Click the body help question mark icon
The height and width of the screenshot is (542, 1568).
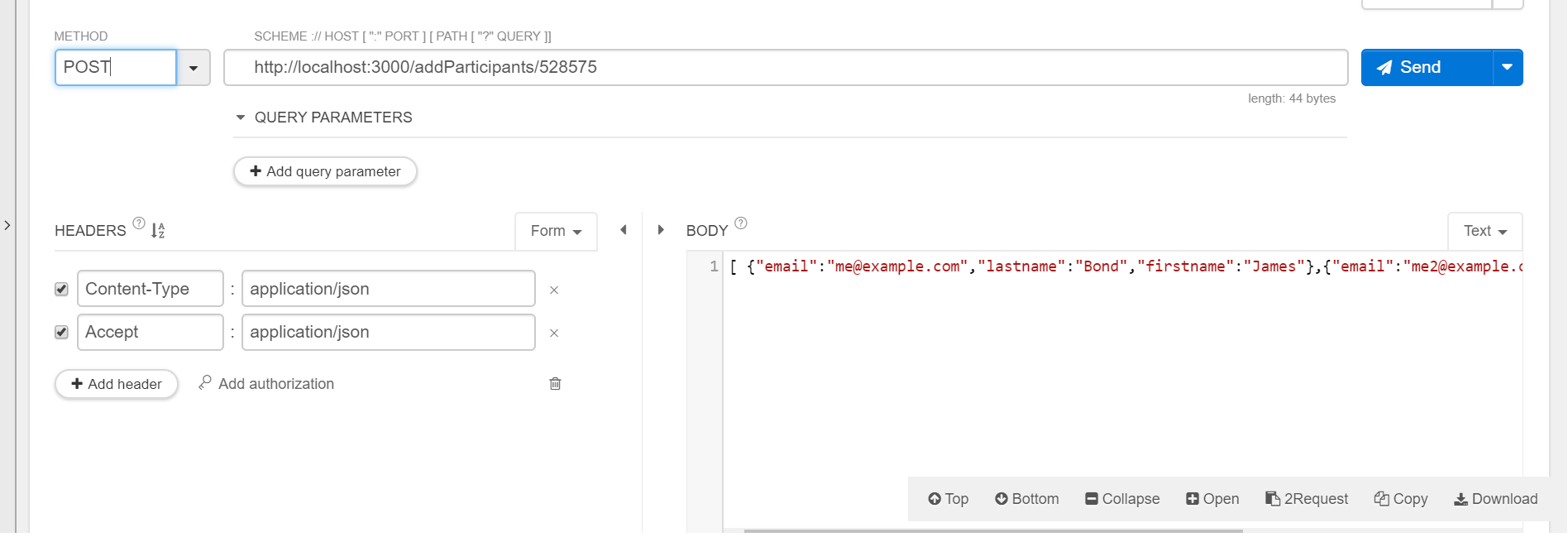click(741, 223)
